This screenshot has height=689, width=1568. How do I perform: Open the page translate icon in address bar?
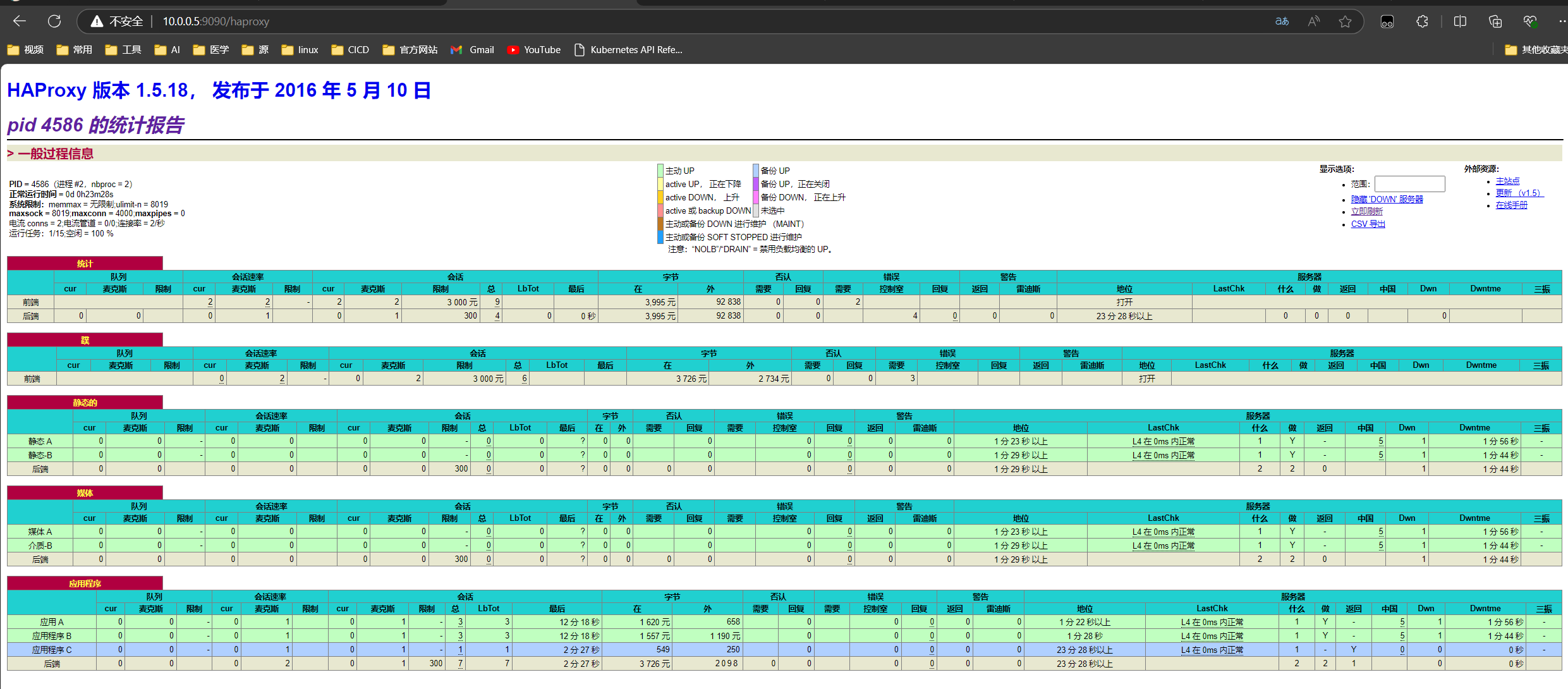[1282, 21]
